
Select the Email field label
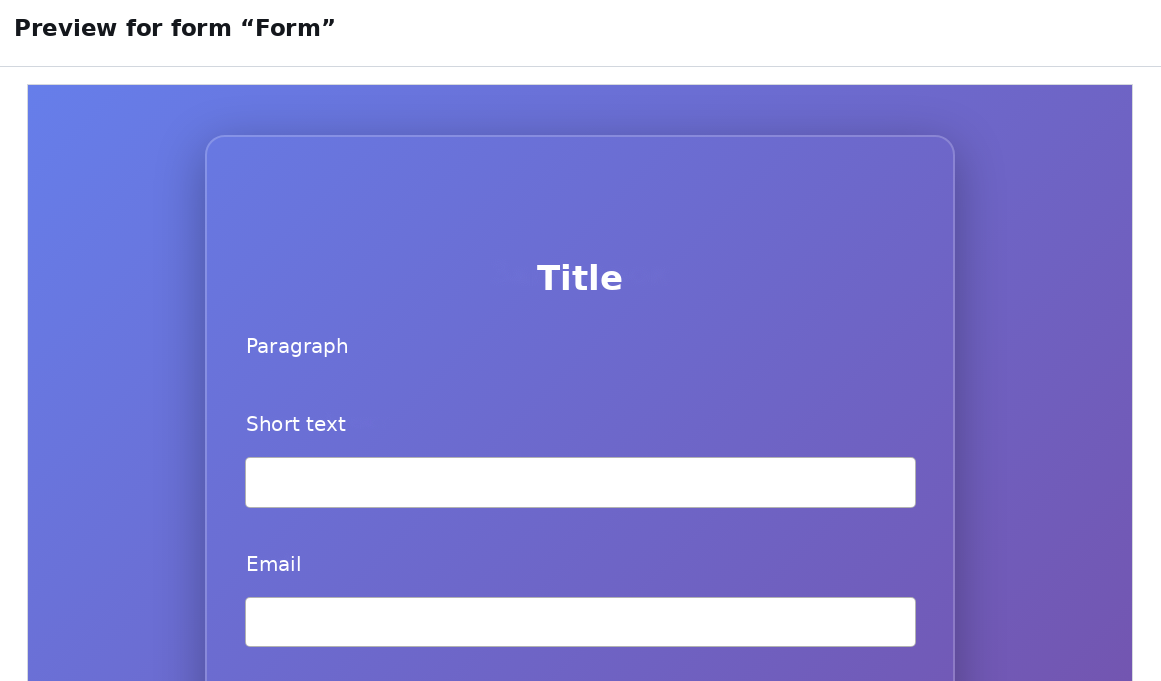point(273,564)
